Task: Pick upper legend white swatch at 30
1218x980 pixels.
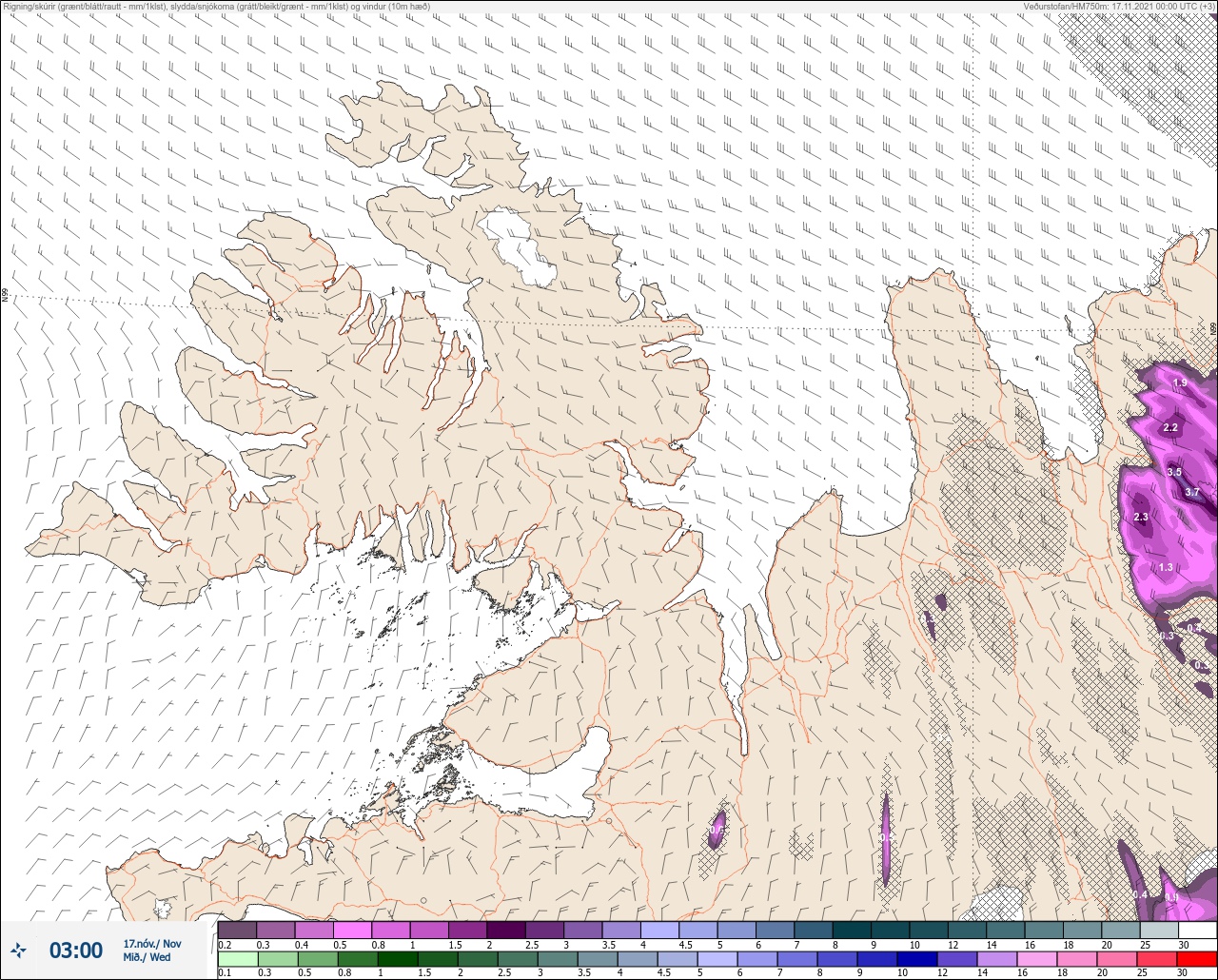Action: [x=1197, y=930]
